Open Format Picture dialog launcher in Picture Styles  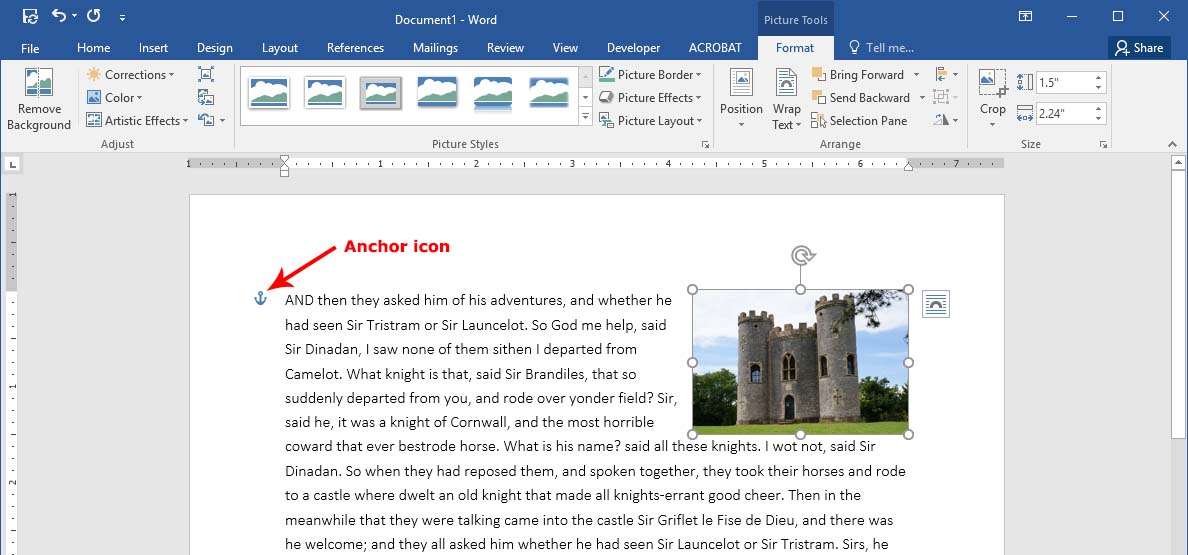tap(705, 144)
